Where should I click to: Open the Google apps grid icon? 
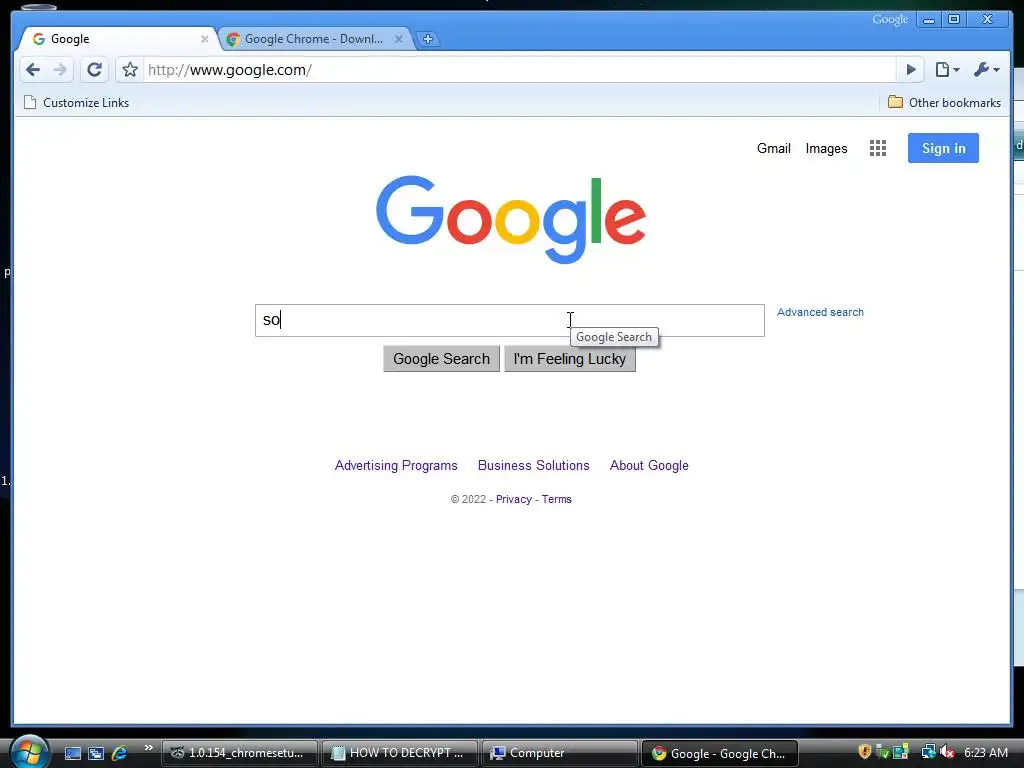point(878,148)
